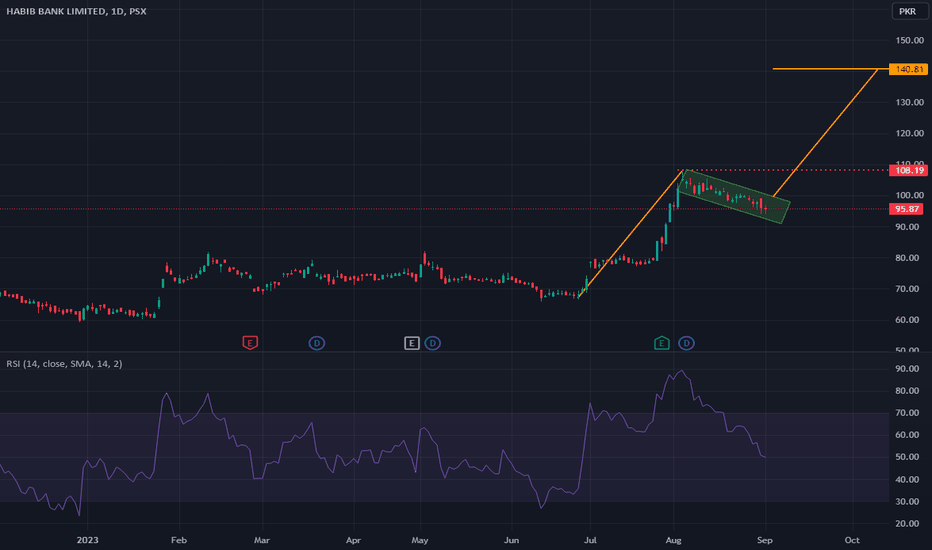The image size is (932, 550).
Task: Click the HABIB BANK LIMITED, 1D, PSX title
Action: click(76, 11)
